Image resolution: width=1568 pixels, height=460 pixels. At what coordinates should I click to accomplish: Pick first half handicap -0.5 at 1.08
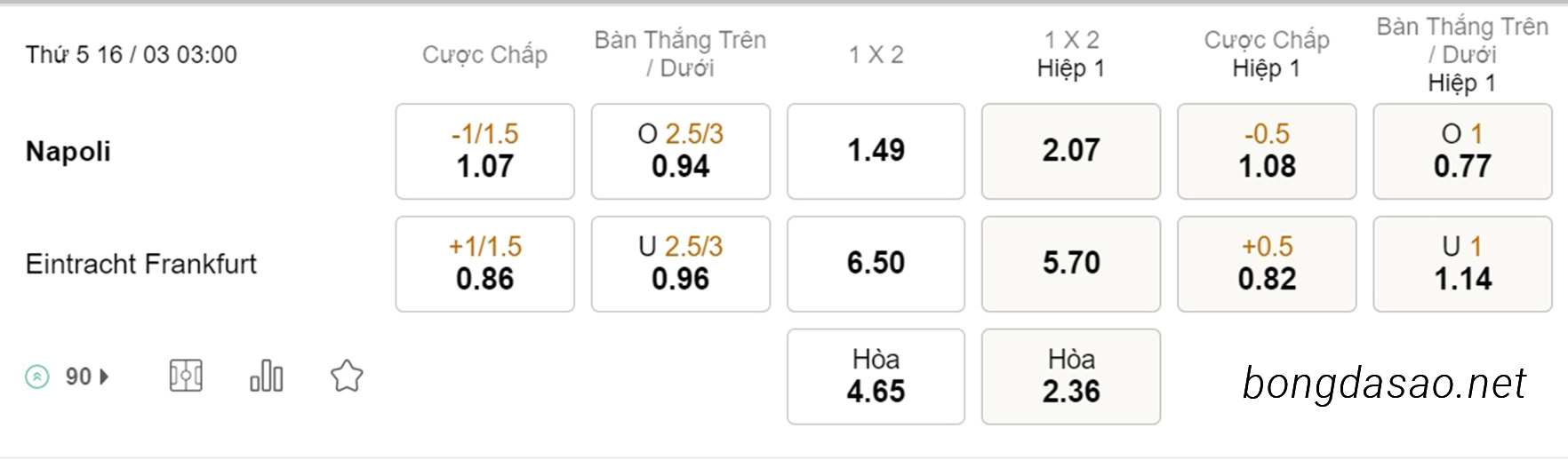1267,151
